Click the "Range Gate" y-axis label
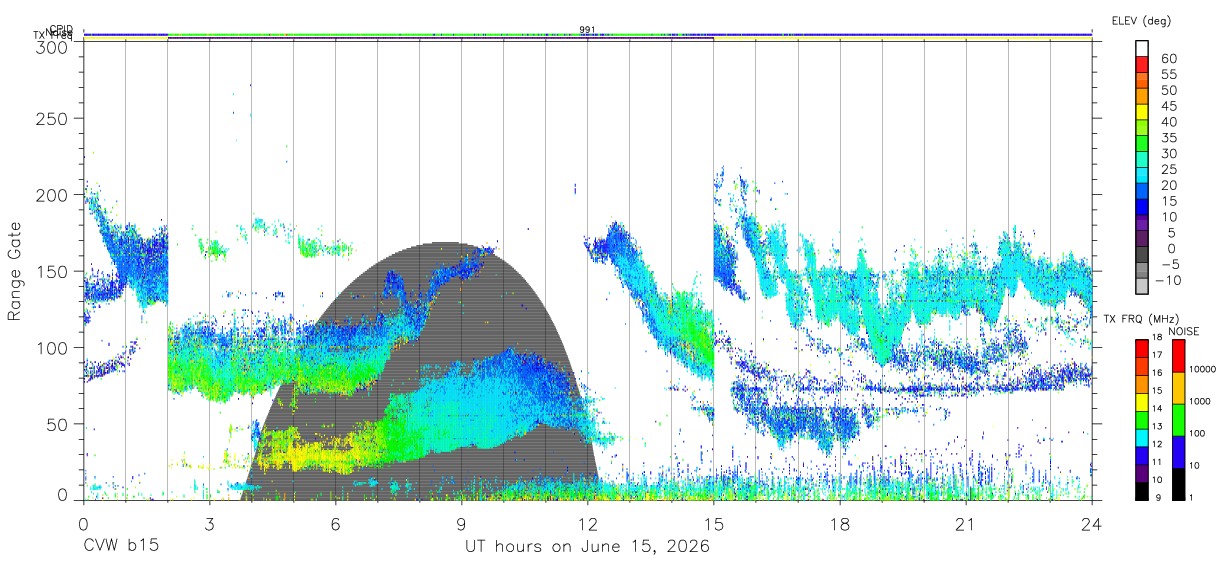Image resolution: width=1228 pixels, height=567 pixels. (16, 271)
